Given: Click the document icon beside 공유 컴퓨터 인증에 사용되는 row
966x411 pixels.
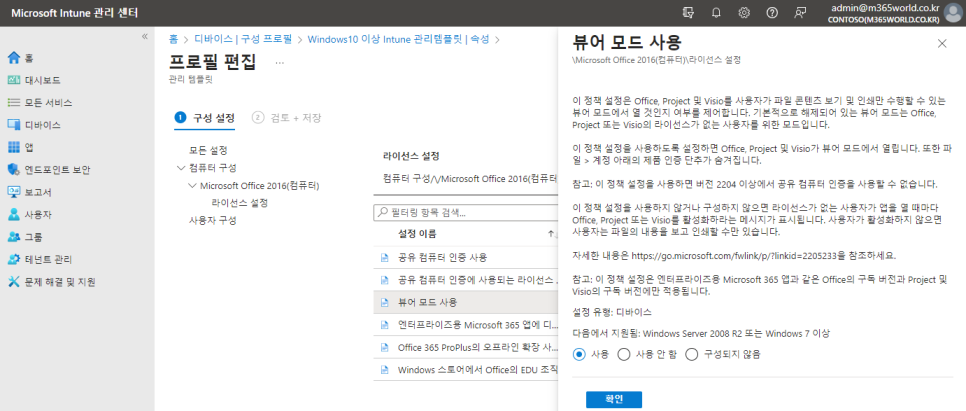Looking at the screenshot, I should [x=384, y=280].
